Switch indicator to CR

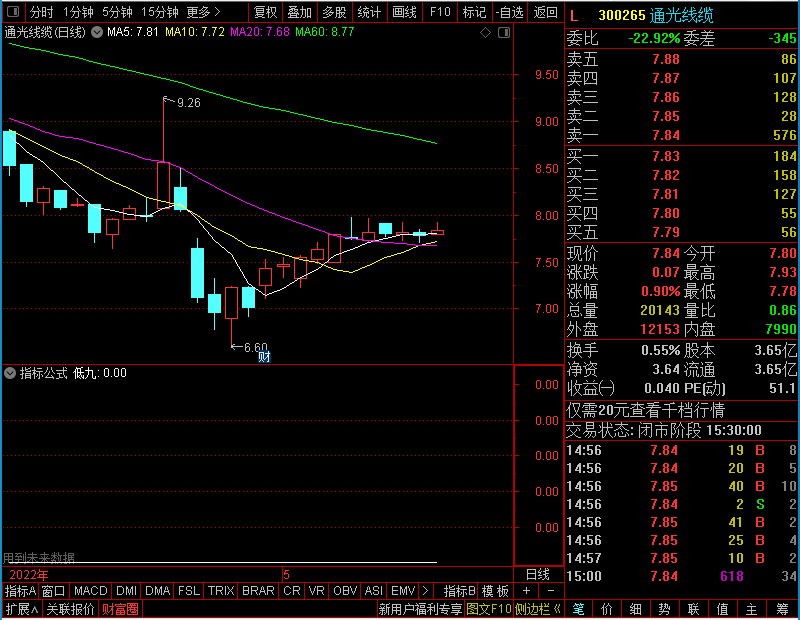point(291,591)
